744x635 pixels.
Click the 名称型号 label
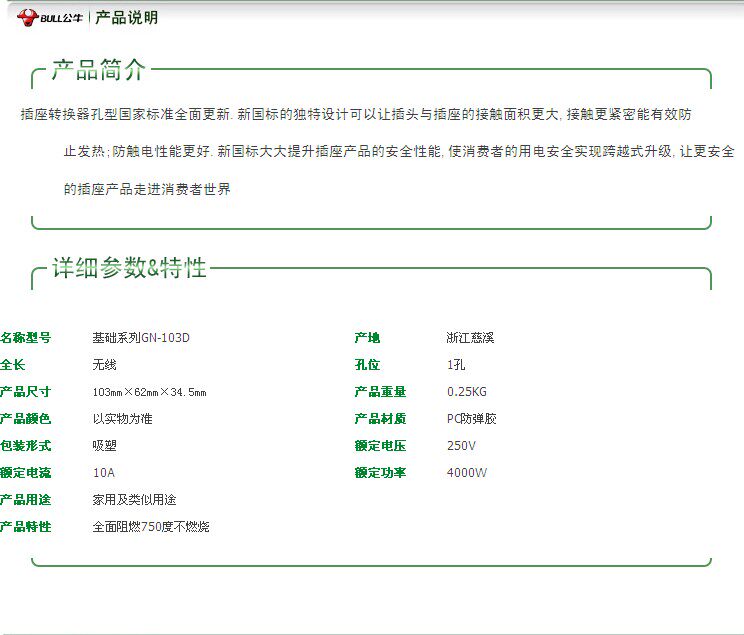(25, 338)
